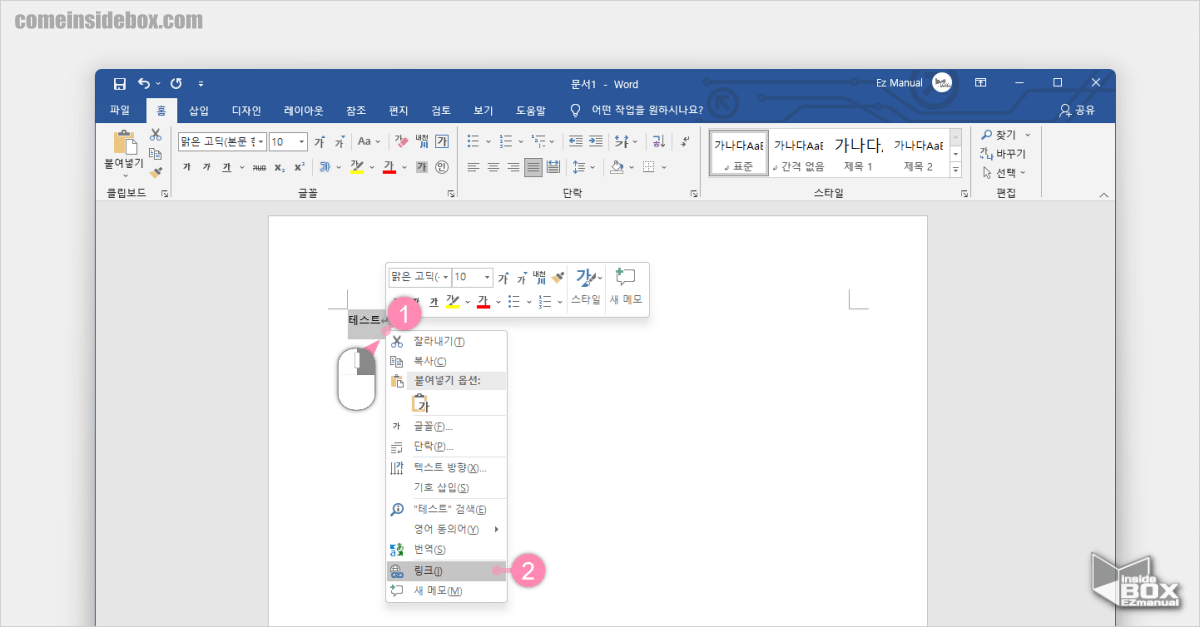Click the bulleted list icon
Screen dimensions: 1200x627
pos(474,140)
